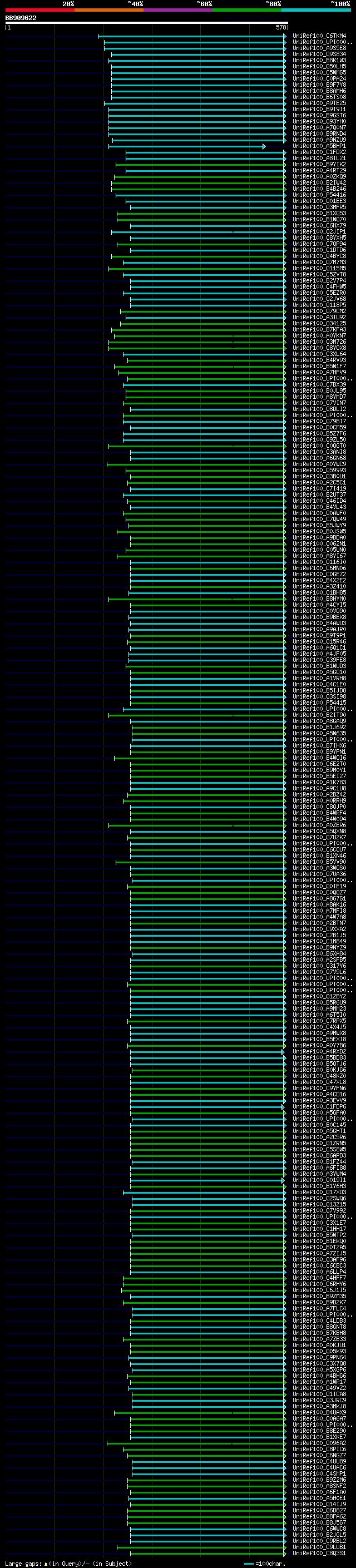Click the =100char. scale legend
The image size is (356, 1568).
point(265,1563)
